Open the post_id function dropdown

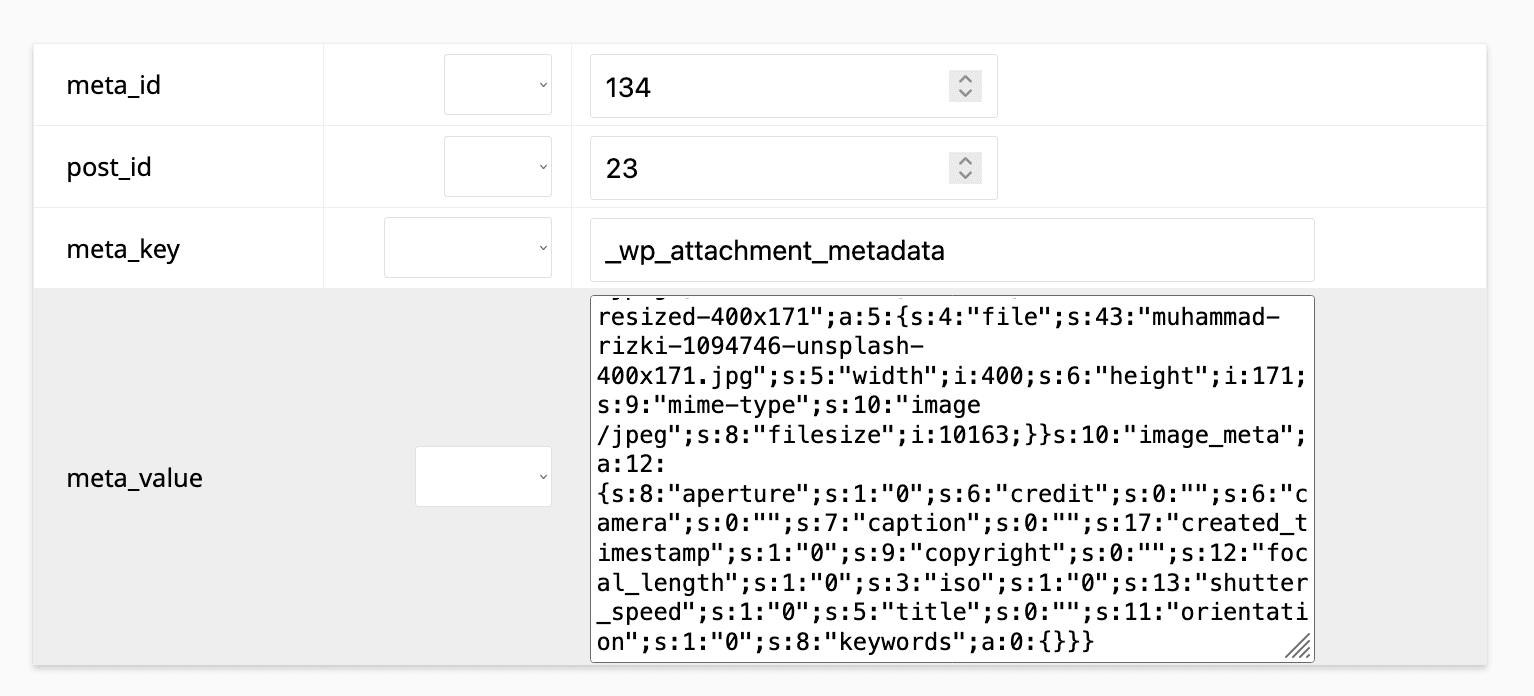click(x=498, y=166)
